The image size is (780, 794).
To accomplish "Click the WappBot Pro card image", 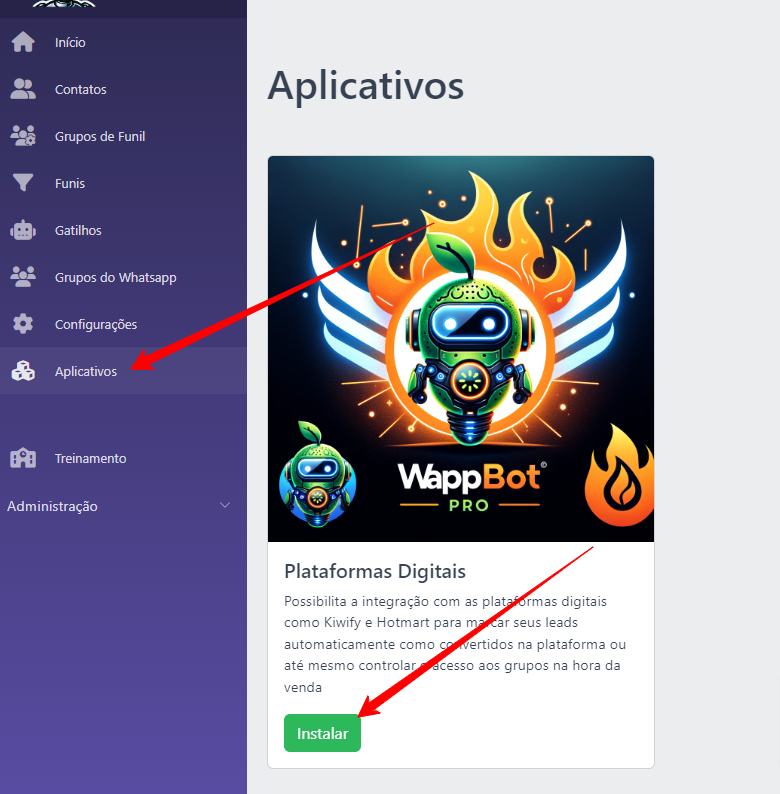I will (x=461, y=349).
